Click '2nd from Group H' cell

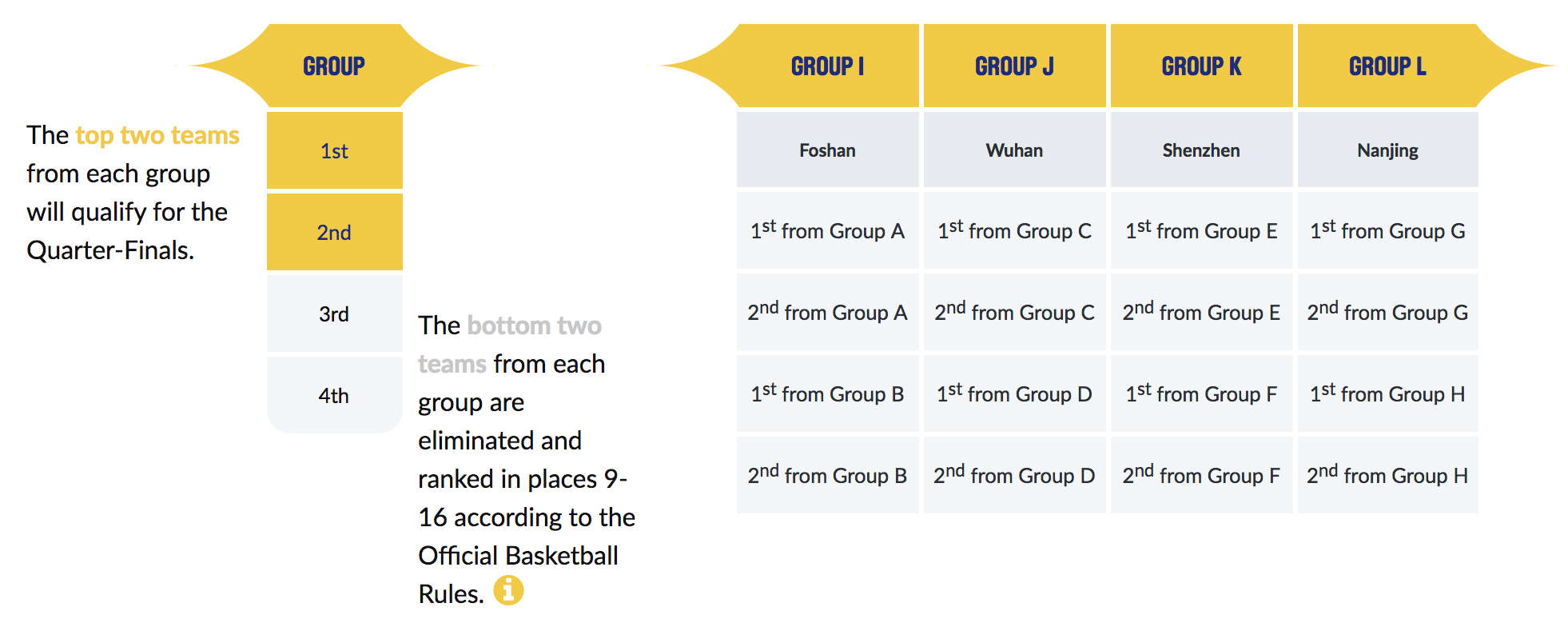point(1388,475)
